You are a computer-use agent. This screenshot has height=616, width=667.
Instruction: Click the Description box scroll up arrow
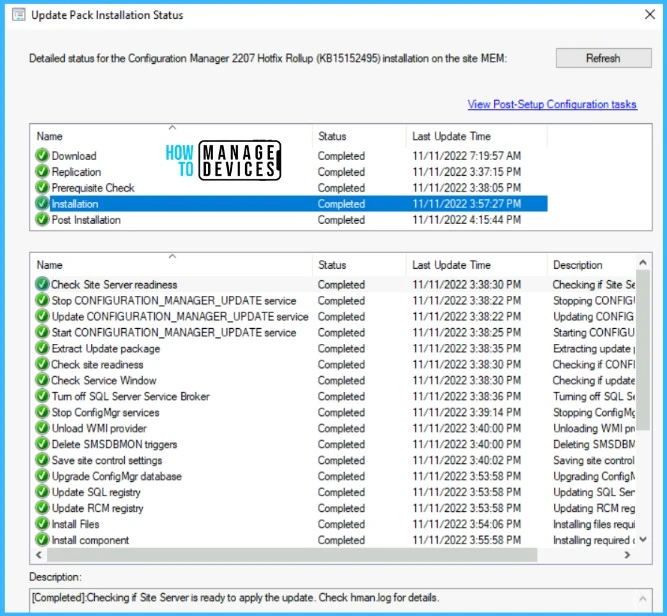(643, 599)
